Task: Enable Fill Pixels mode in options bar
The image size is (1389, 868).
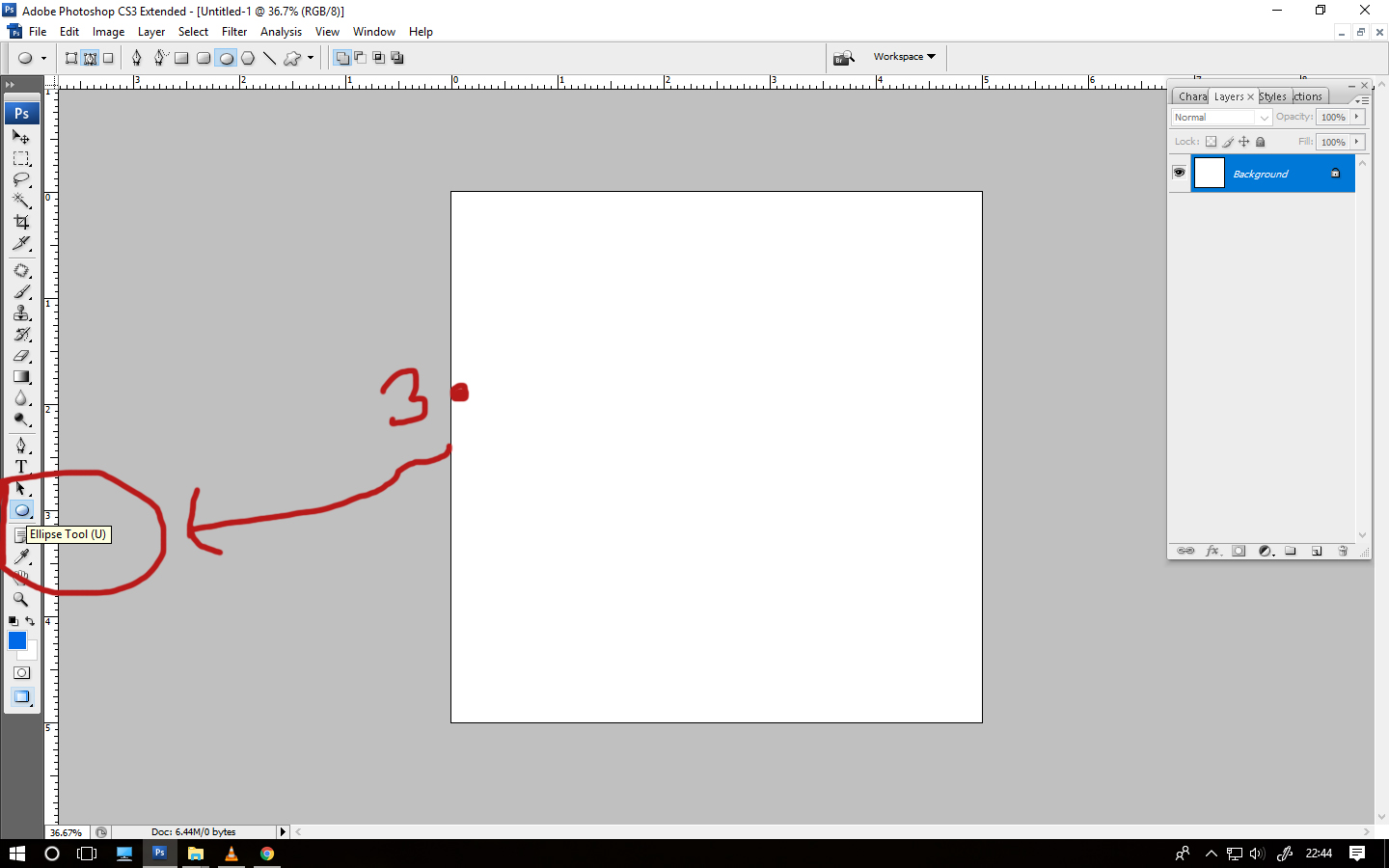Action: pyautogui.click(x=108, y=58)
